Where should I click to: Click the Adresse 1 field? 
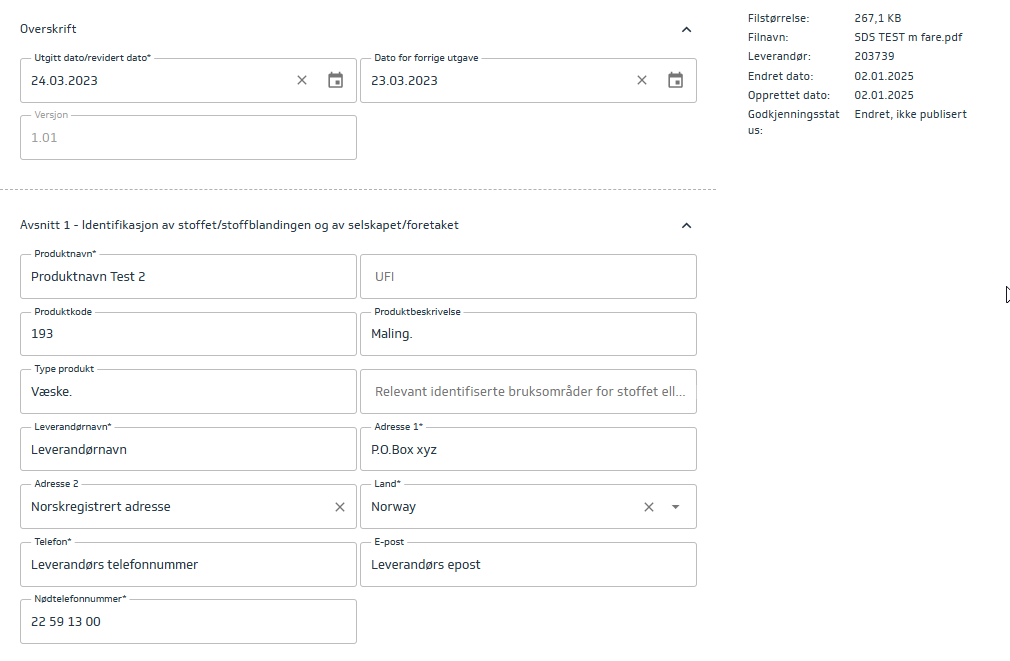coord(528,450)
